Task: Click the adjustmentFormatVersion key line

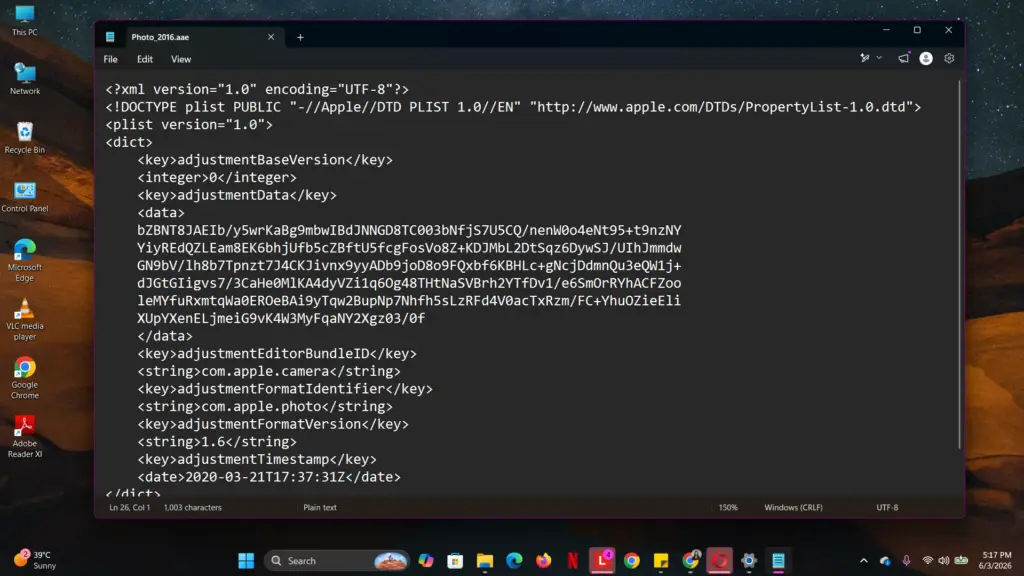Action: [x=272, y=424]
